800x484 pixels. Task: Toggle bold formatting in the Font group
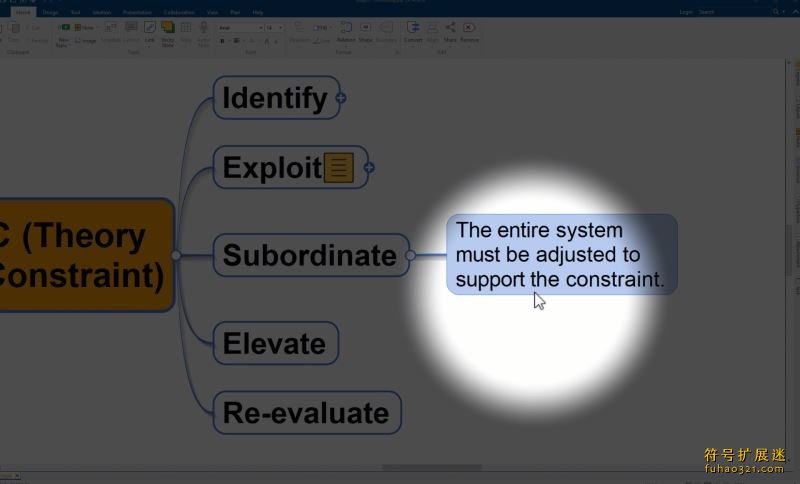click(222, 41)
